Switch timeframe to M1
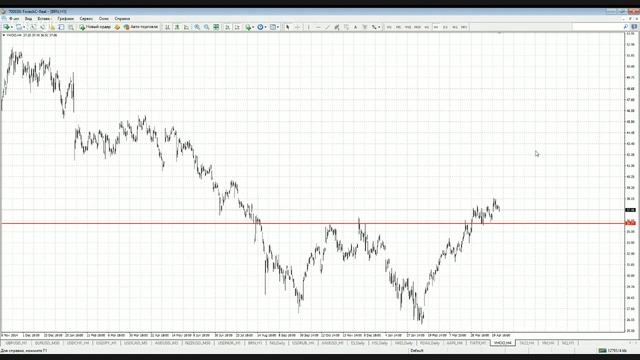Image resolution: width=640 pixels, height=360 pixels. (389, 27)
